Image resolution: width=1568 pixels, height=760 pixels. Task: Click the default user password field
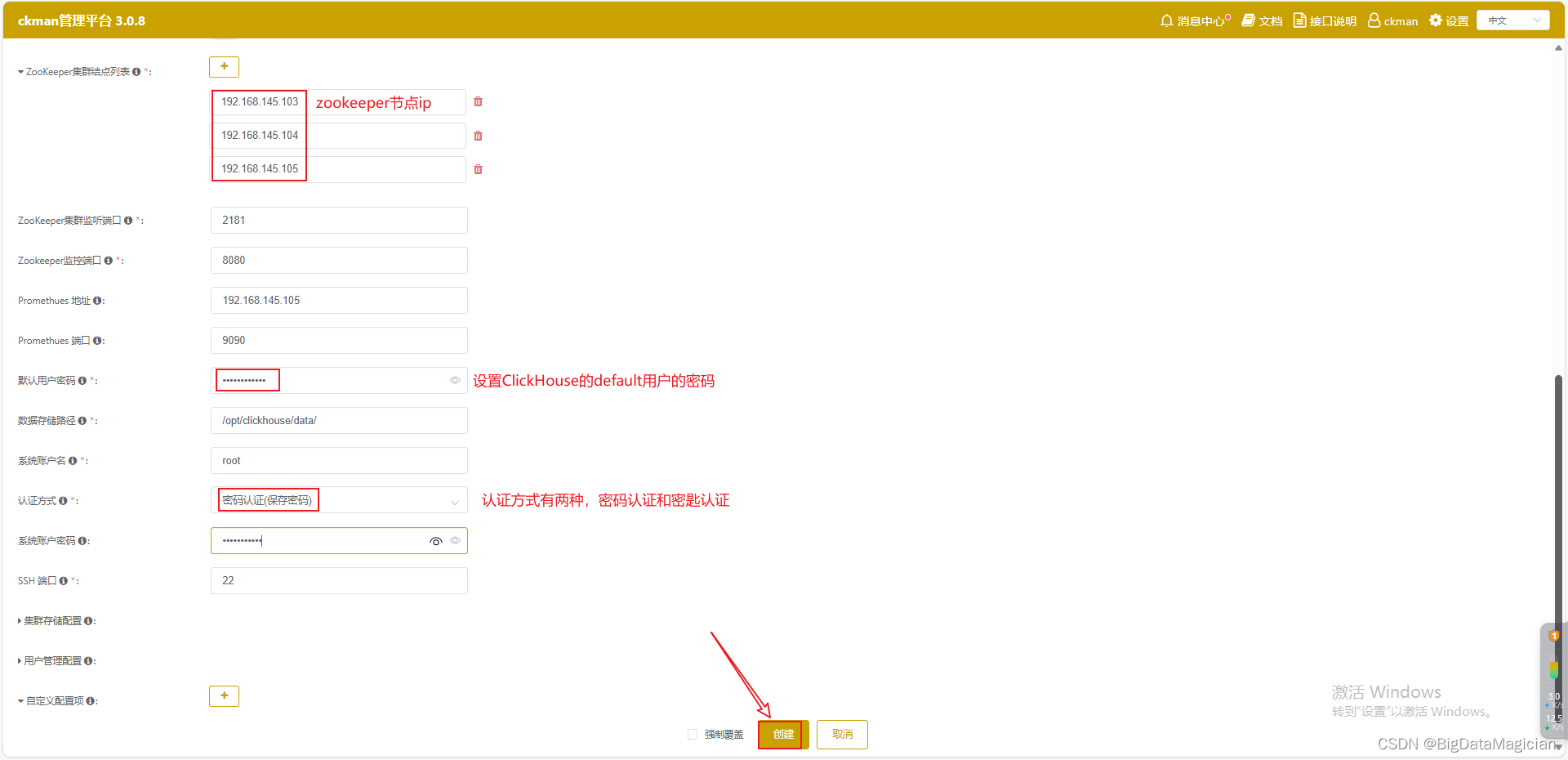point(339,380)
